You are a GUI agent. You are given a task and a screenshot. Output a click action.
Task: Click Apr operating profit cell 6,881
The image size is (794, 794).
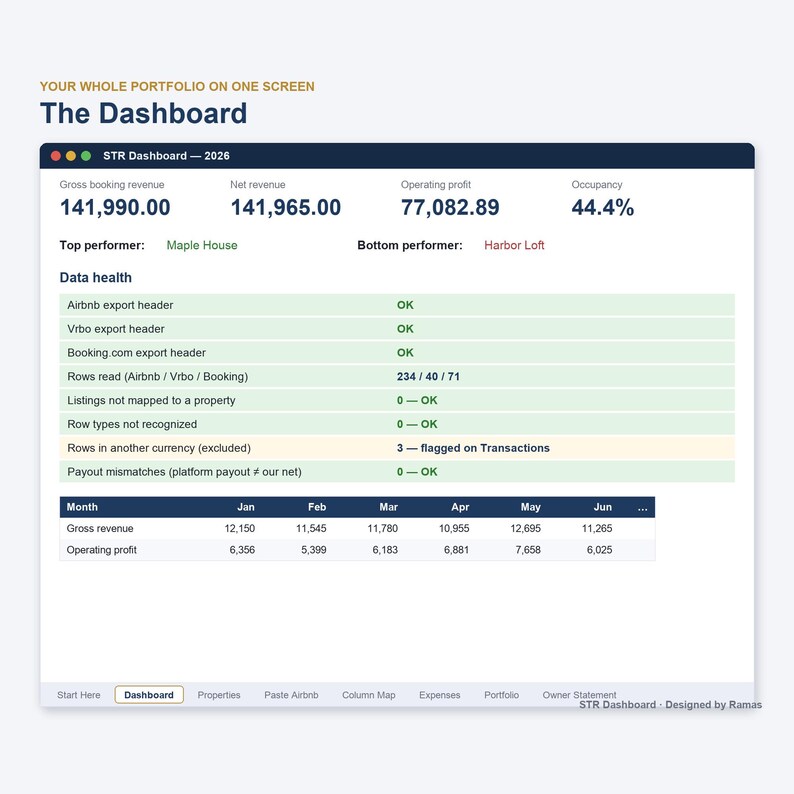tap(456, 549)
